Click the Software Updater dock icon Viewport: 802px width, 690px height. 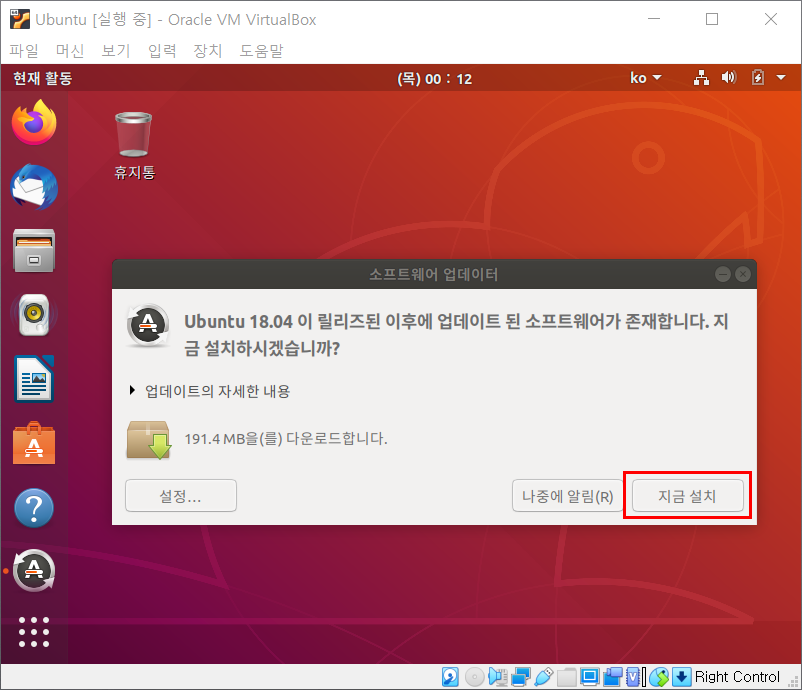(x=34, y=570)
